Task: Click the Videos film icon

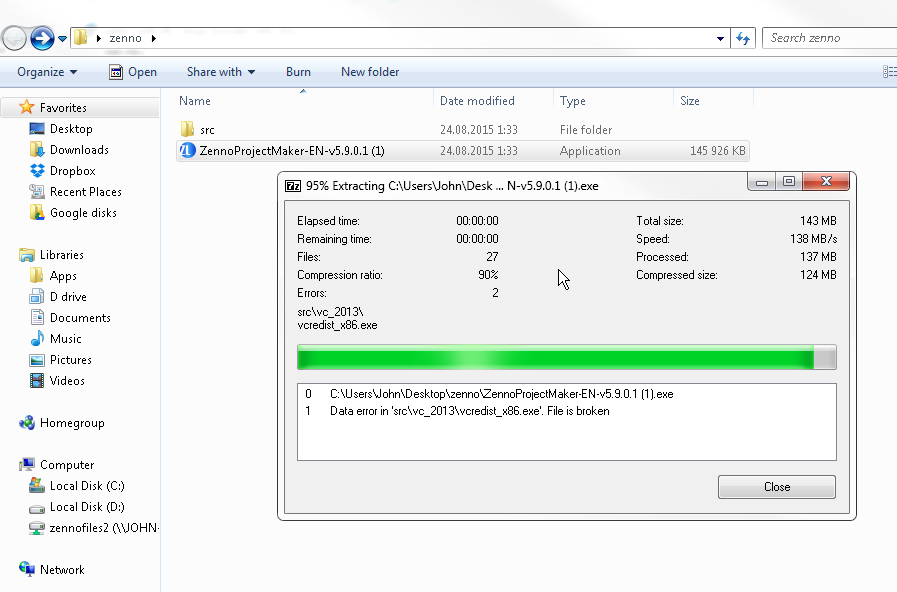Action: coord(37,380)
